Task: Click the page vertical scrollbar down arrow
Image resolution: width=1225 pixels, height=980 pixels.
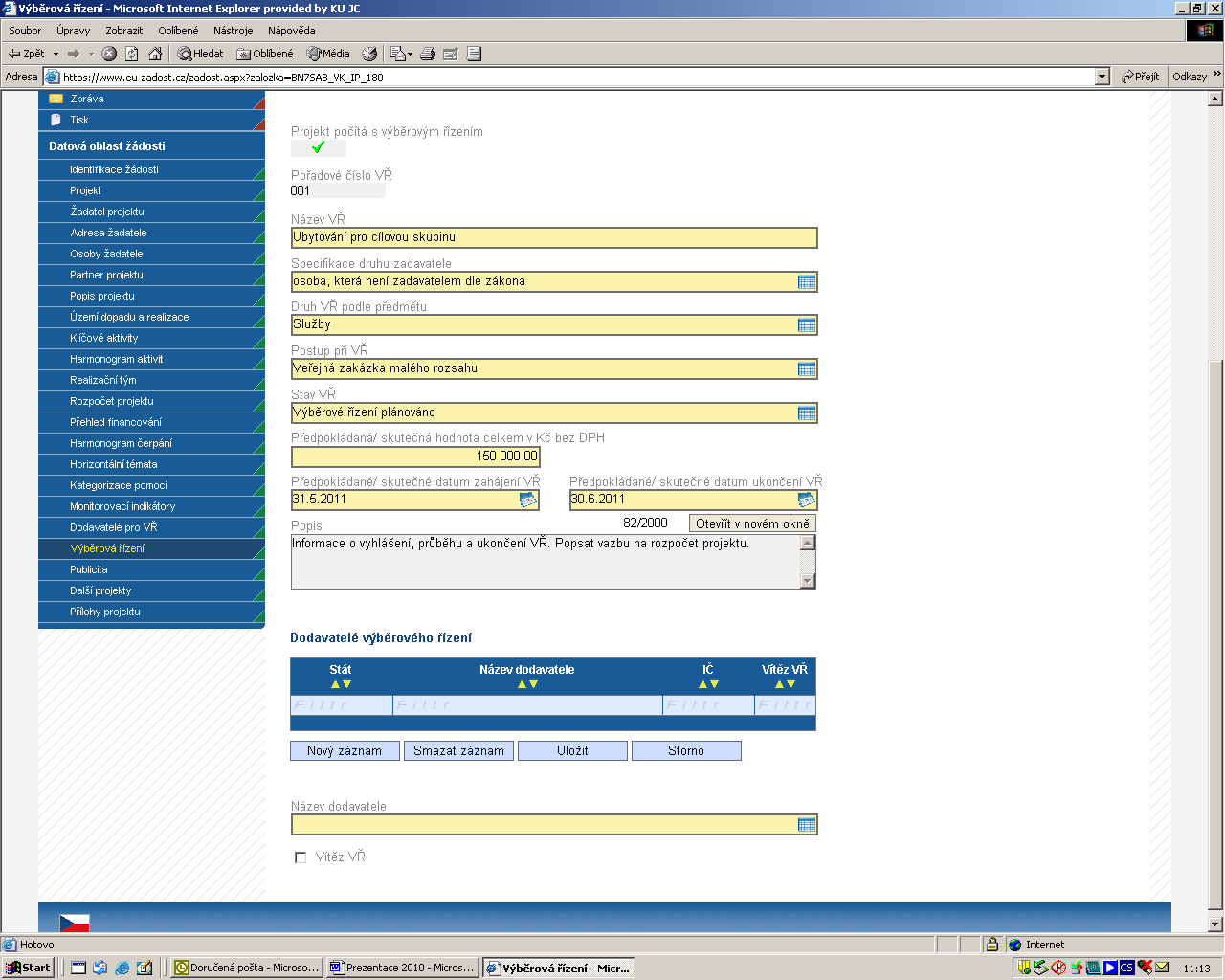Action: click(1215, 924)
